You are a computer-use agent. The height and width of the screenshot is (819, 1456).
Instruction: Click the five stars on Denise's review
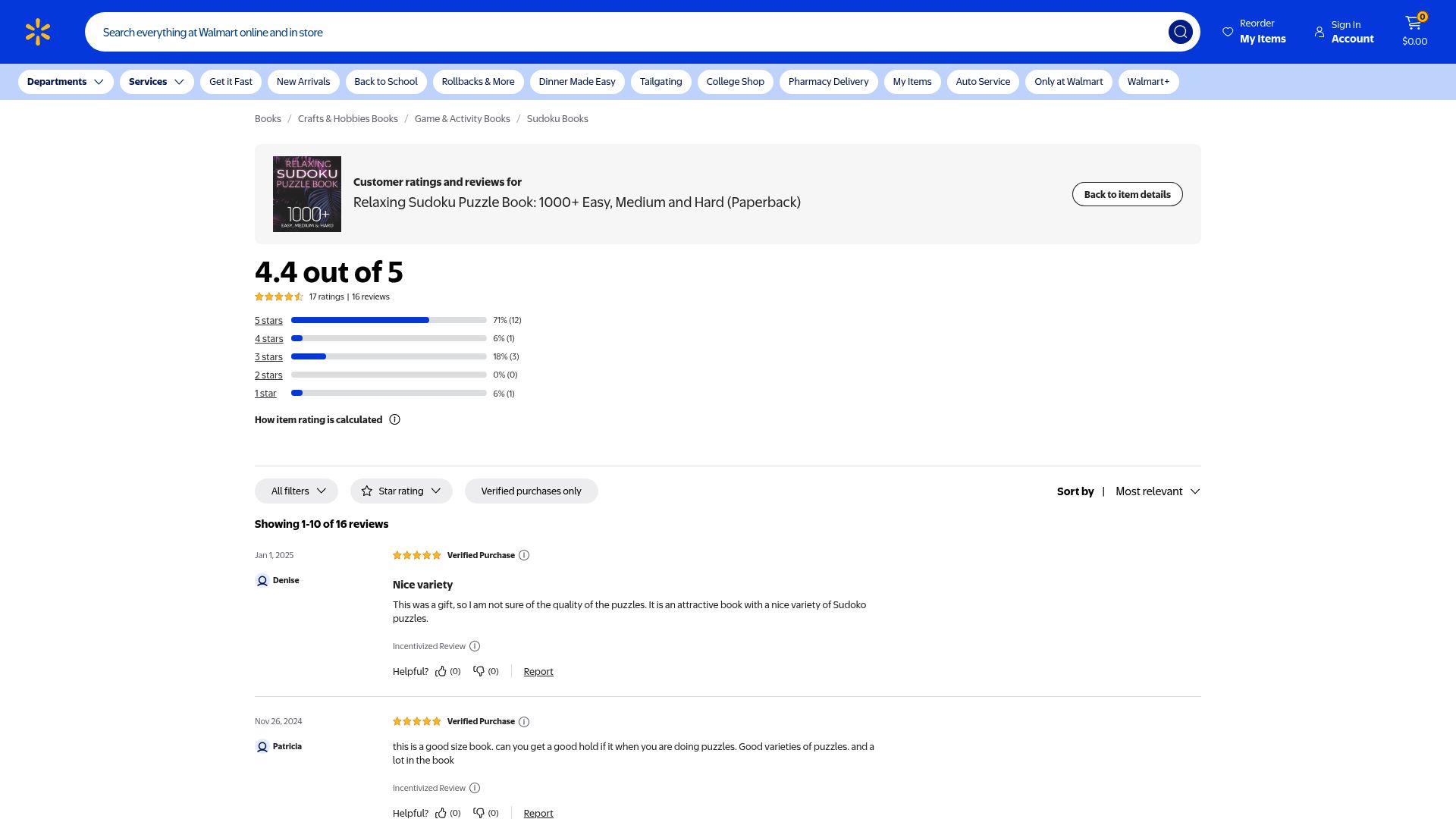(416, 555)
